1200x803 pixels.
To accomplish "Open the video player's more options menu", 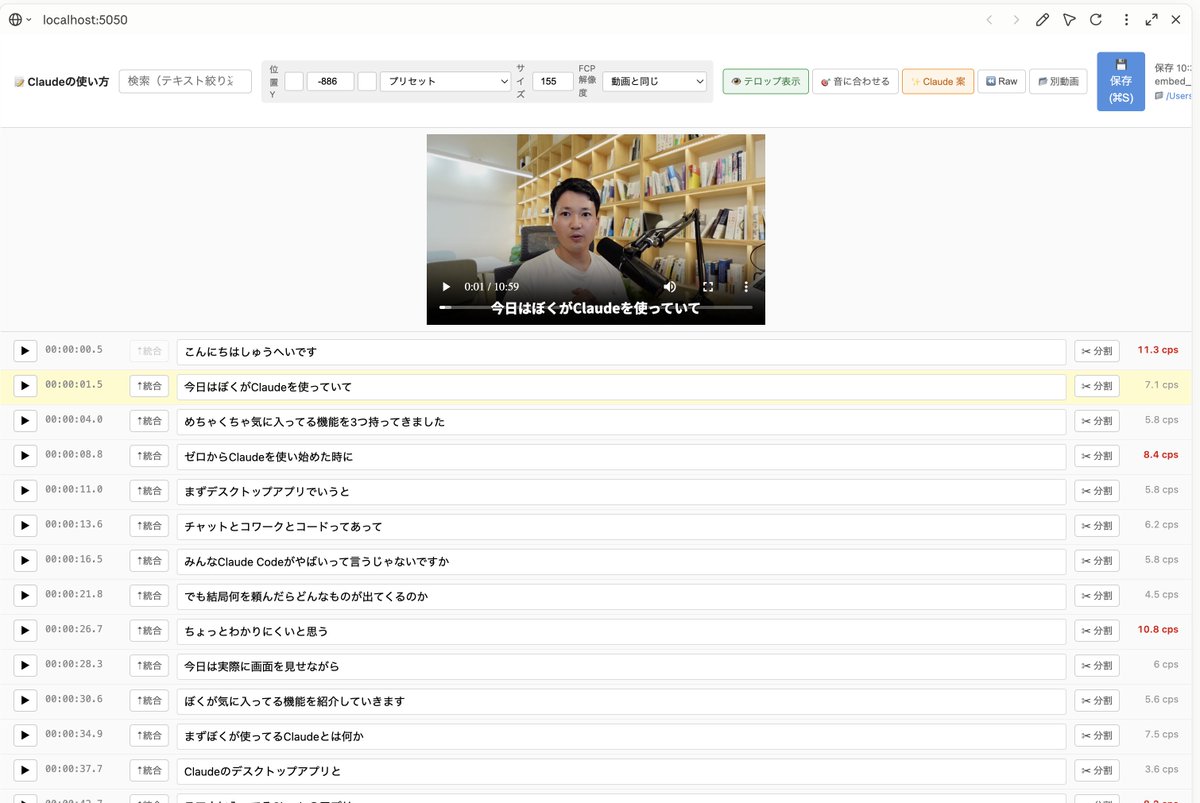I will point(745,287).
